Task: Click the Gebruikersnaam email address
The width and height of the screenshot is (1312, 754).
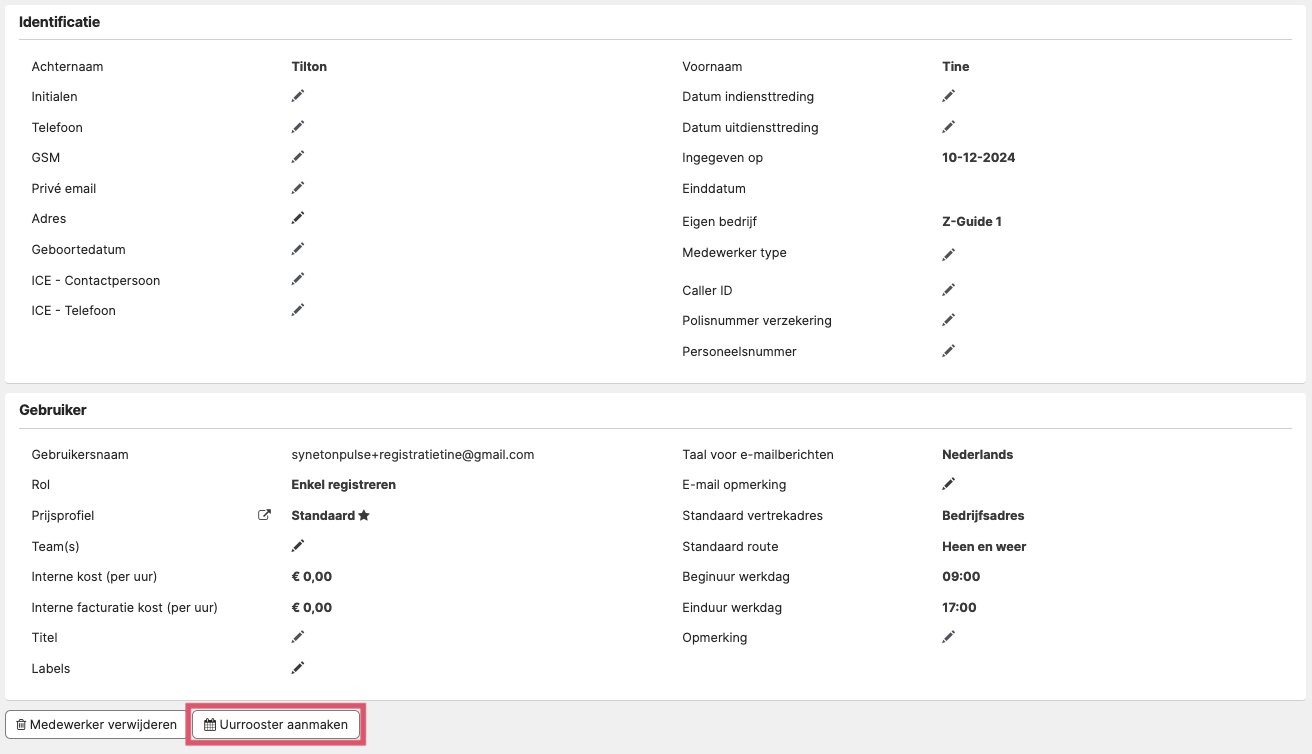Action: click(413, 455)
